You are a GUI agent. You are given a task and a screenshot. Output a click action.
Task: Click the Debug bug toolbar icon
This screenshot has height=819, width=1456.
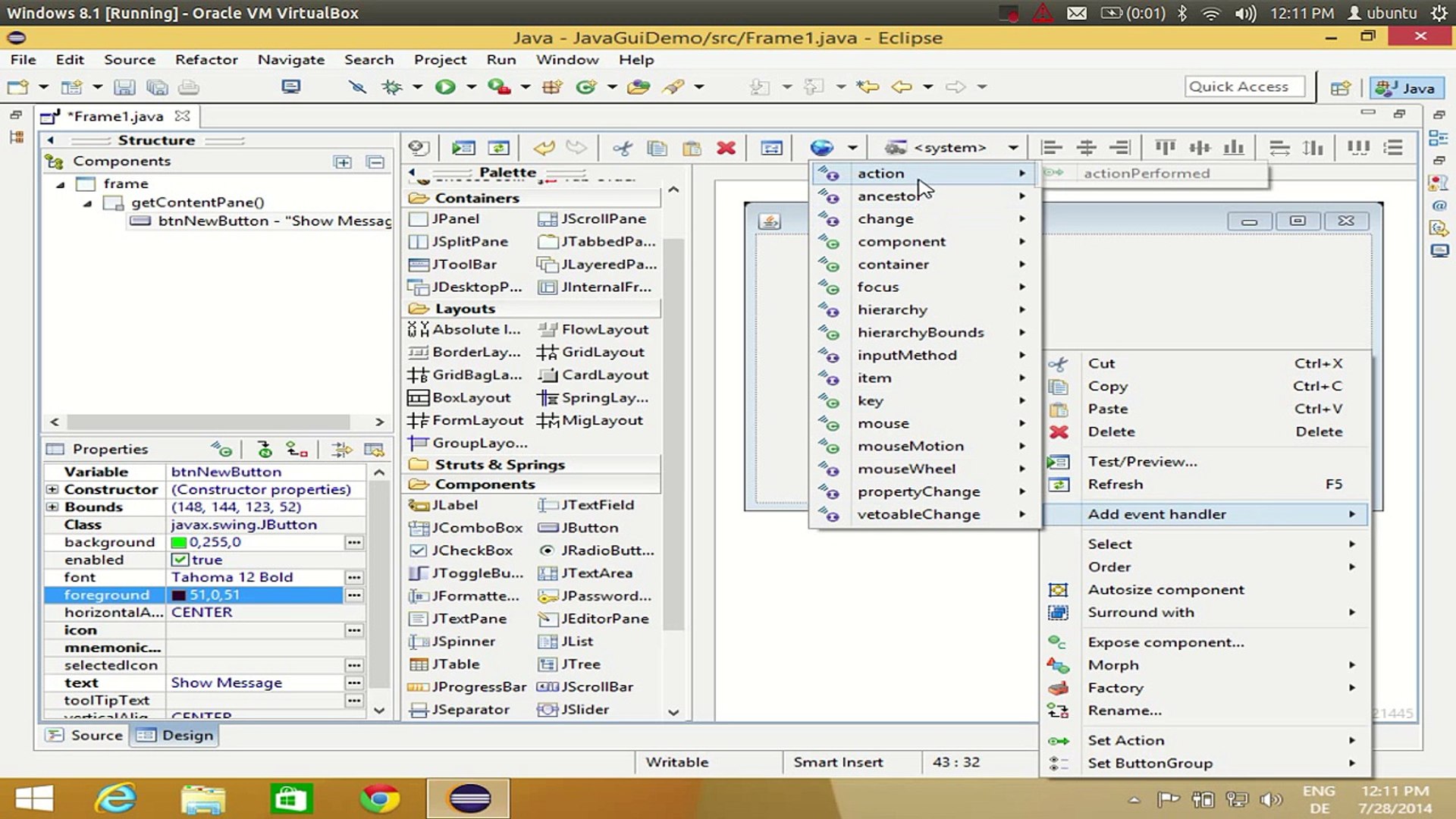coord(392,87)
